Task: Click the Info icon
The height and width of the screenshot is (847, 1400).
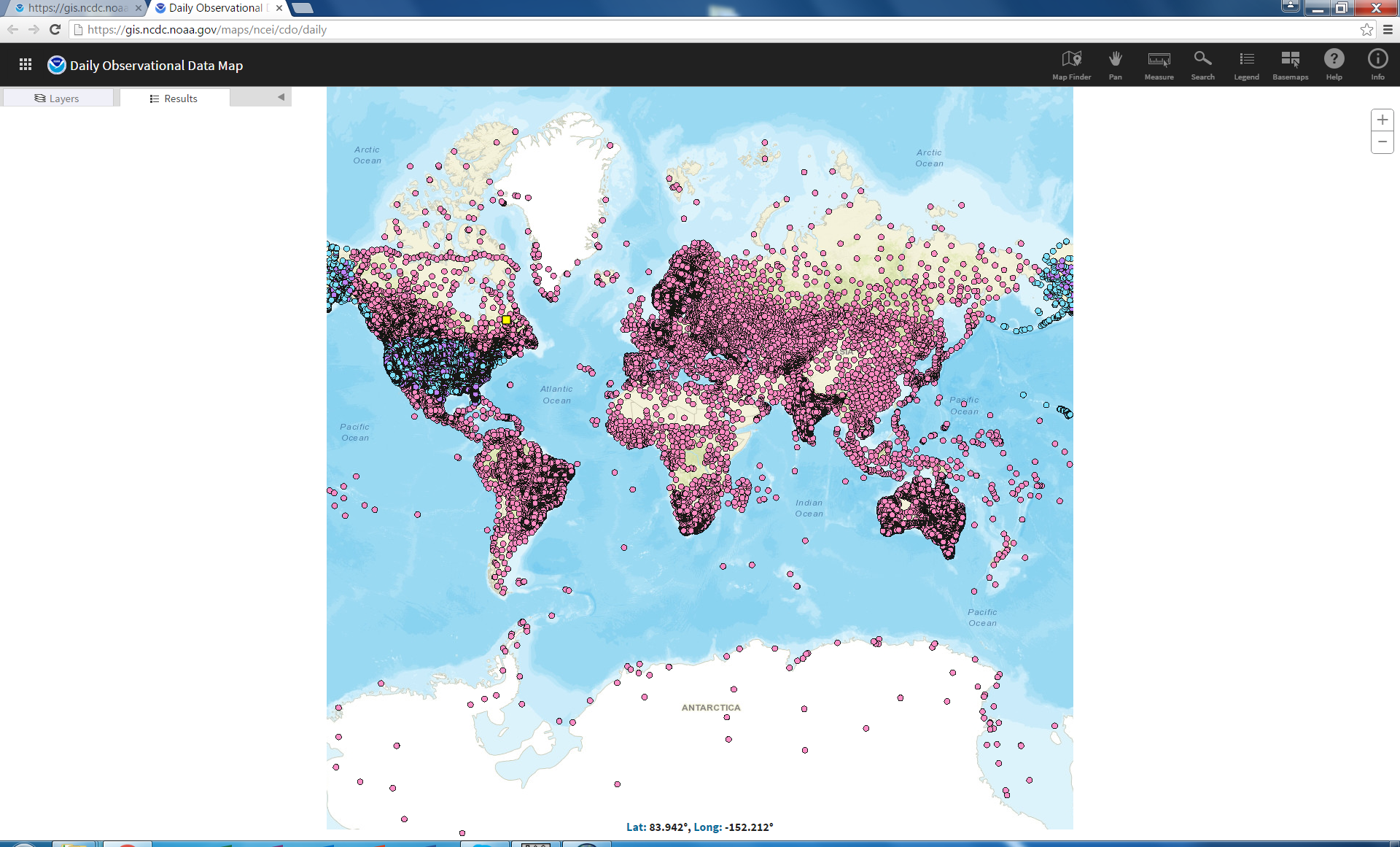Action: pyautogui.click(x=1377, y=63)
